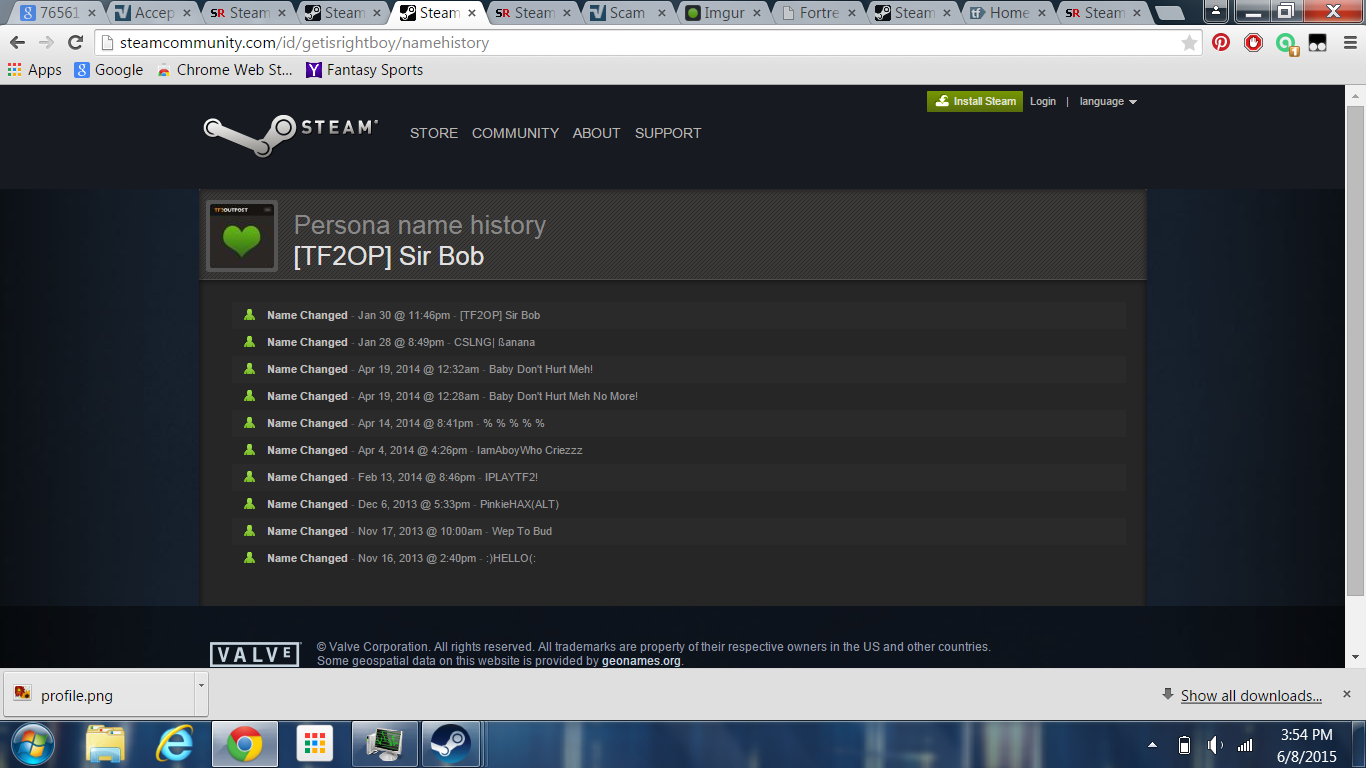This screenshot has height=768, width=1366.
Task: Switch to the Home tab
Action: point(1008,13)
